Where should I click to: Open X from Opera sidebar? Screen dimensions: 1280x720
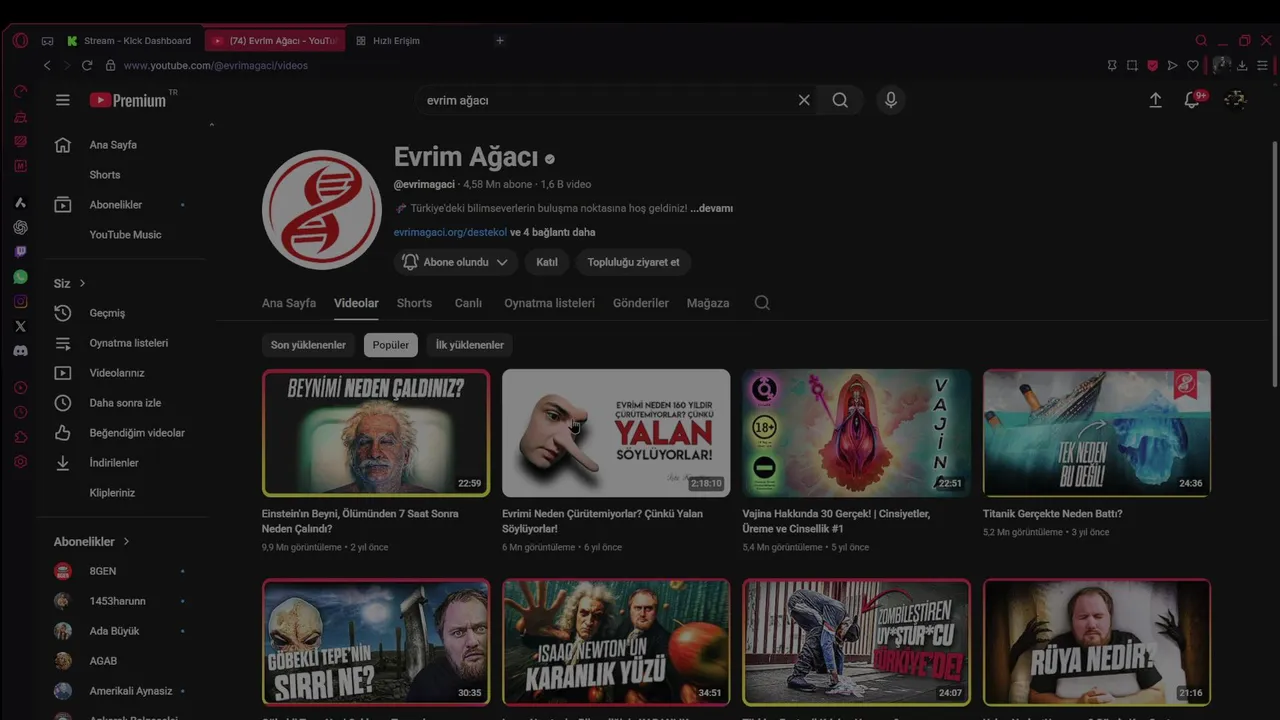pos(20,326)
